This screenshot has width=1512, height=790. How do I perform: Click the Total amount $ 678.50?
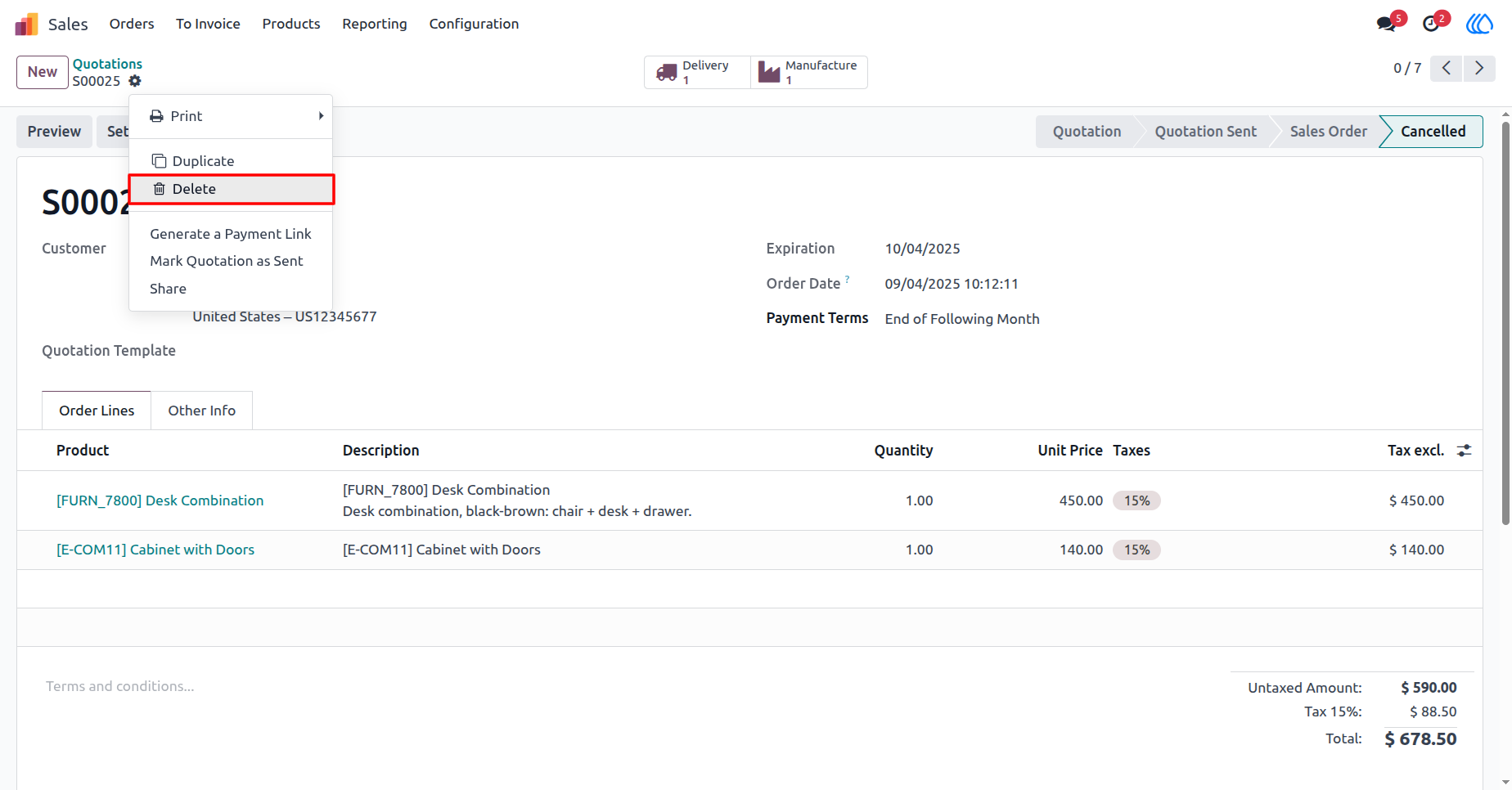(x=1420, y=739)
